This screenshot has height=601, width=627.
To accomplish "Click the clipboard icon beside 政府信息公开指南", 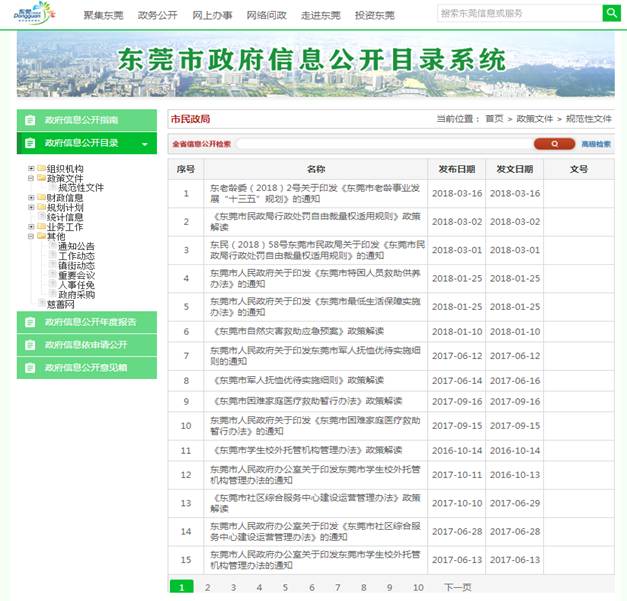I will 30,119.
